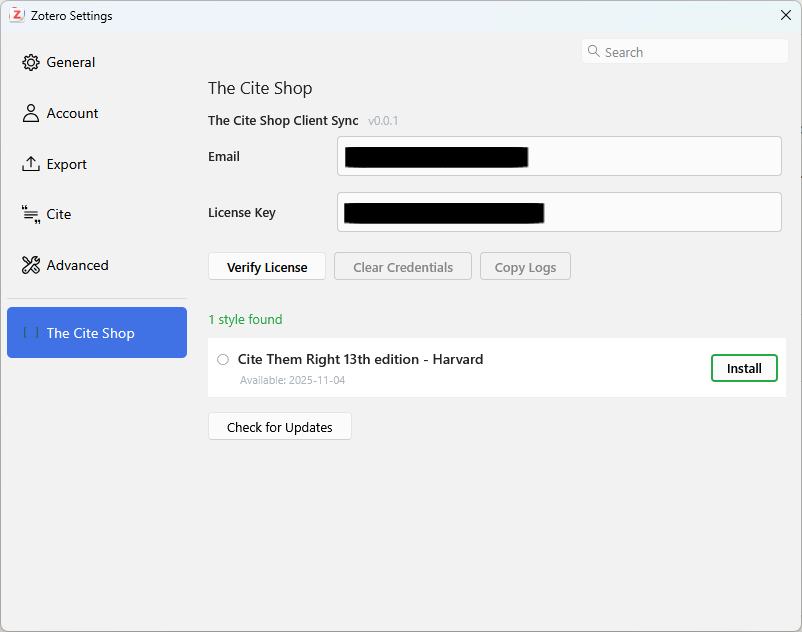This screenshot has width=802, height=632.
Task: Click Check for Updates button
Action: pos(280,426)
